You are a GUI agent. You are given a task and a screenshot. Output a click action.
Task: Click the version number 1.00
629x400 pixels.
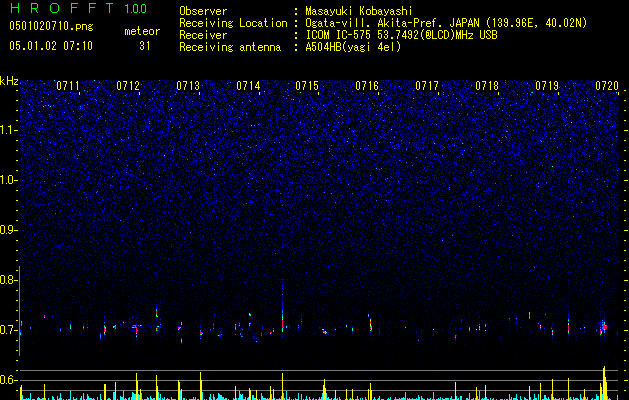135,9
